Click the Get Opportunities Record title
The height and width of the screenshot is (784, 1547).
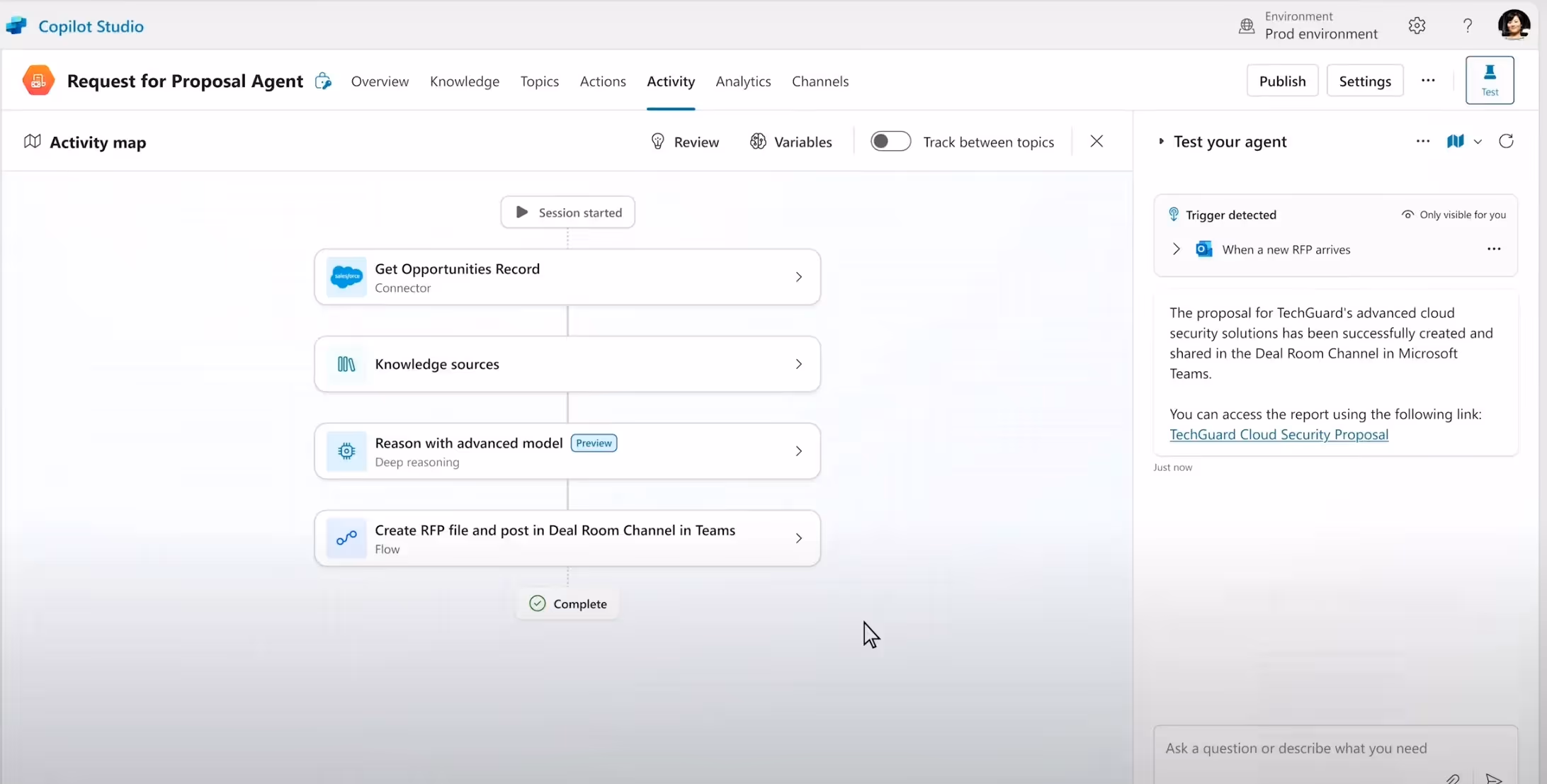coord(457,268)
